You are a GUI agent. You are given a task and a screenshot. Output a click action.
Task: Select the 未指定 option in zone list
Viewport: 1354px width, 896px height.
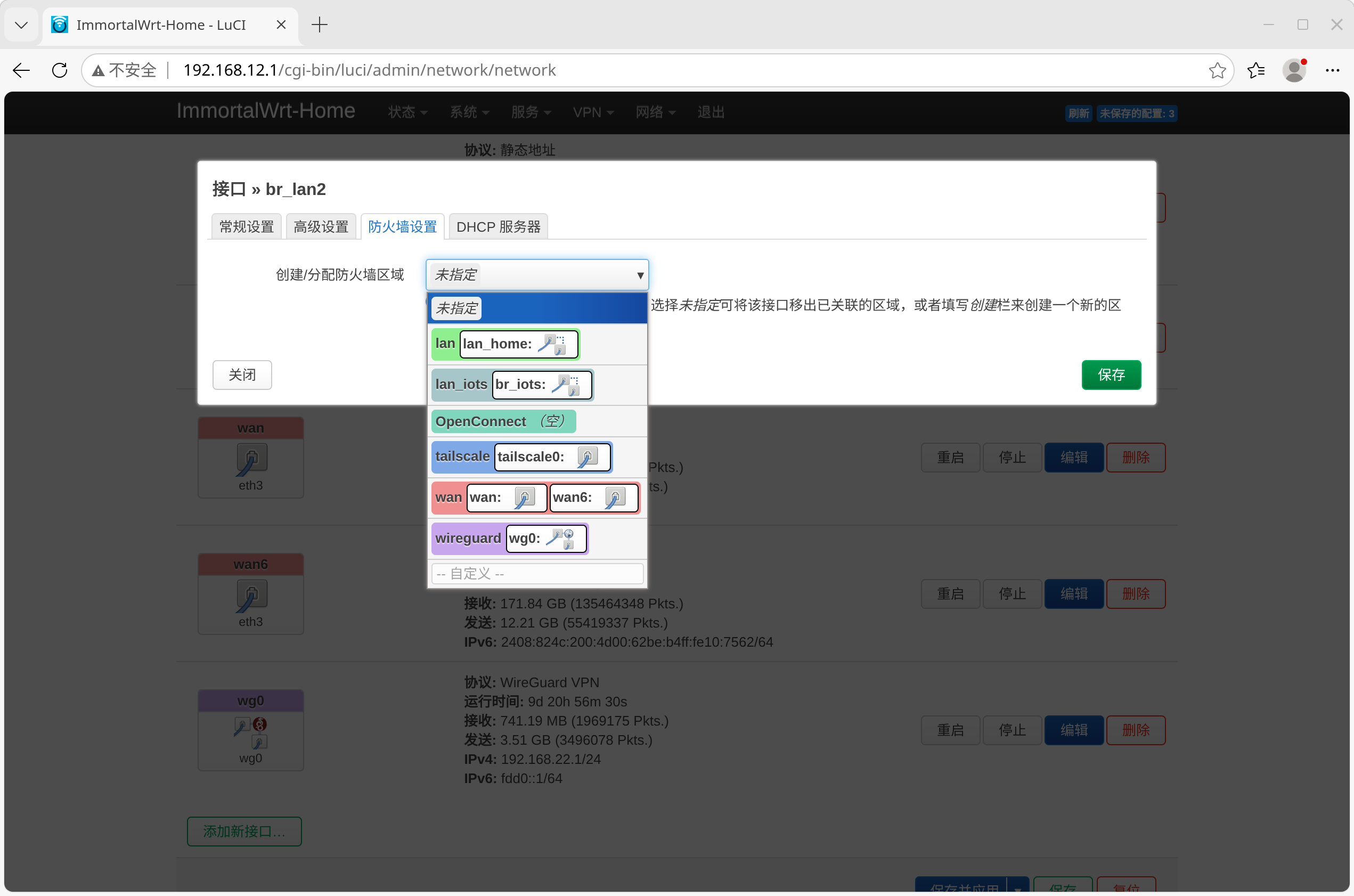point(456,308)
